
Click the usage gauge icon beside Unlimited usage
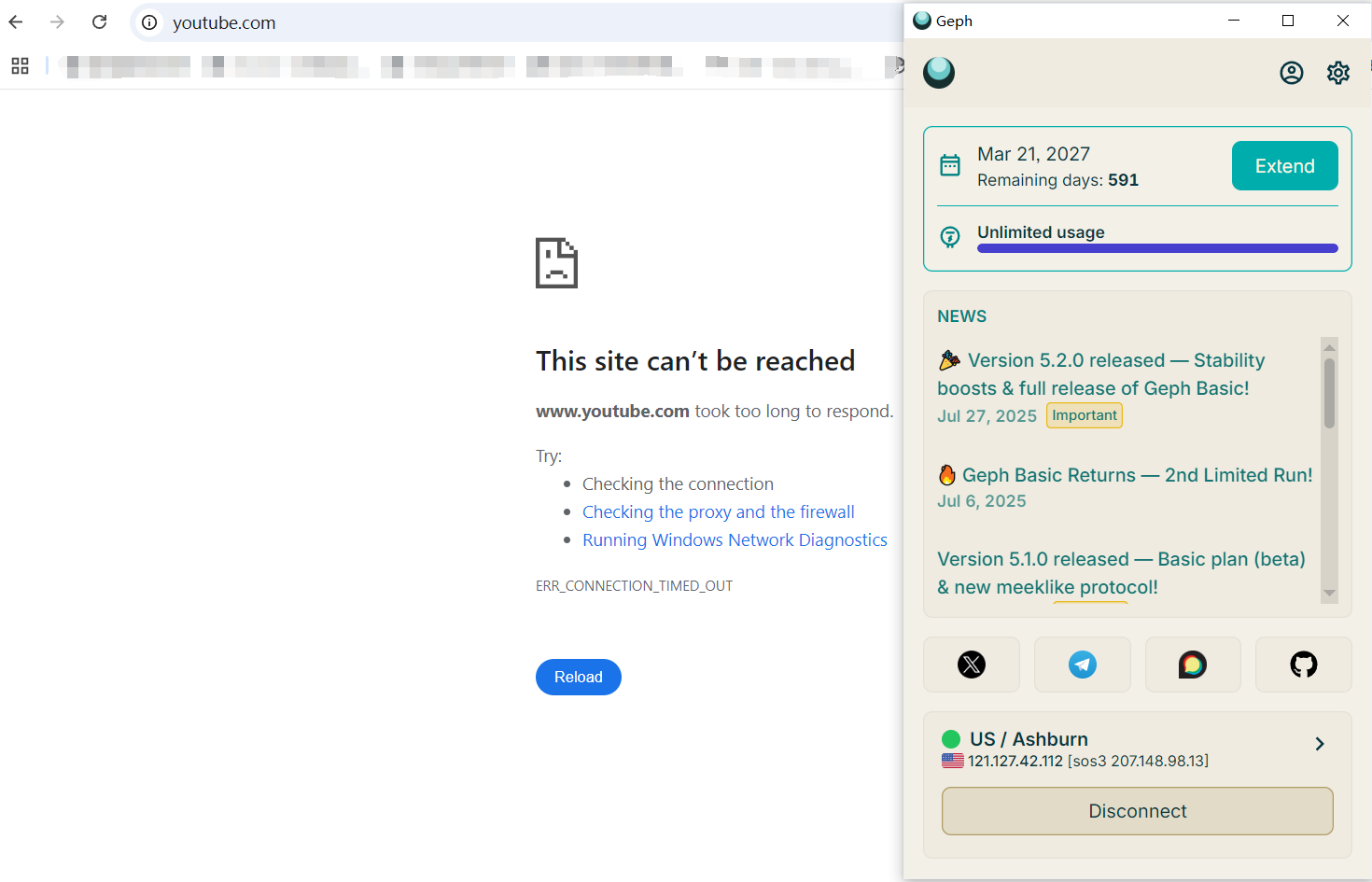coord(950,237)
